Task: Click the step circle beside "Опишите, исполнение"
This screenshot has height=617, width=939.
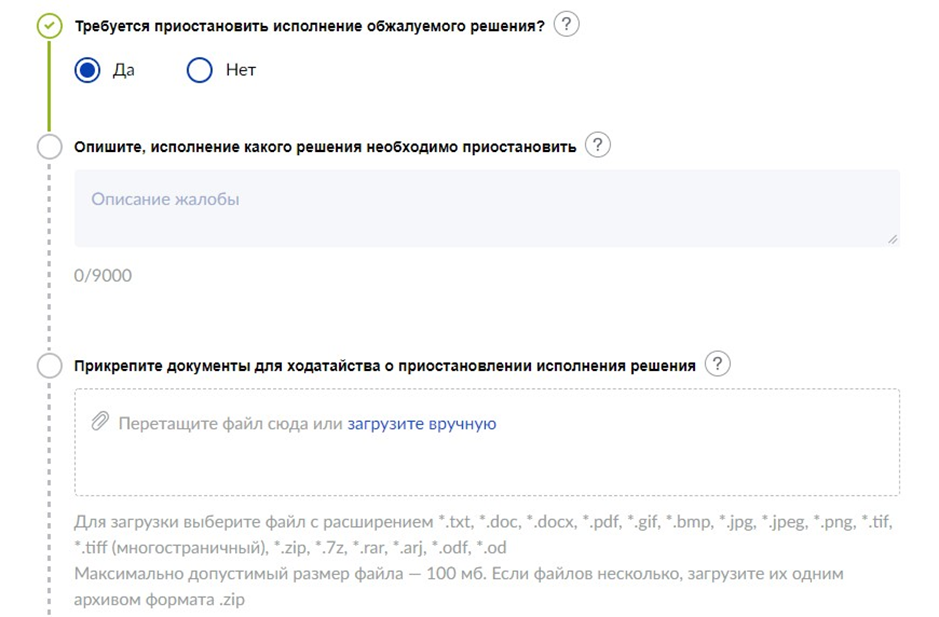Action: pyautogui.click(x=49, y=147)
